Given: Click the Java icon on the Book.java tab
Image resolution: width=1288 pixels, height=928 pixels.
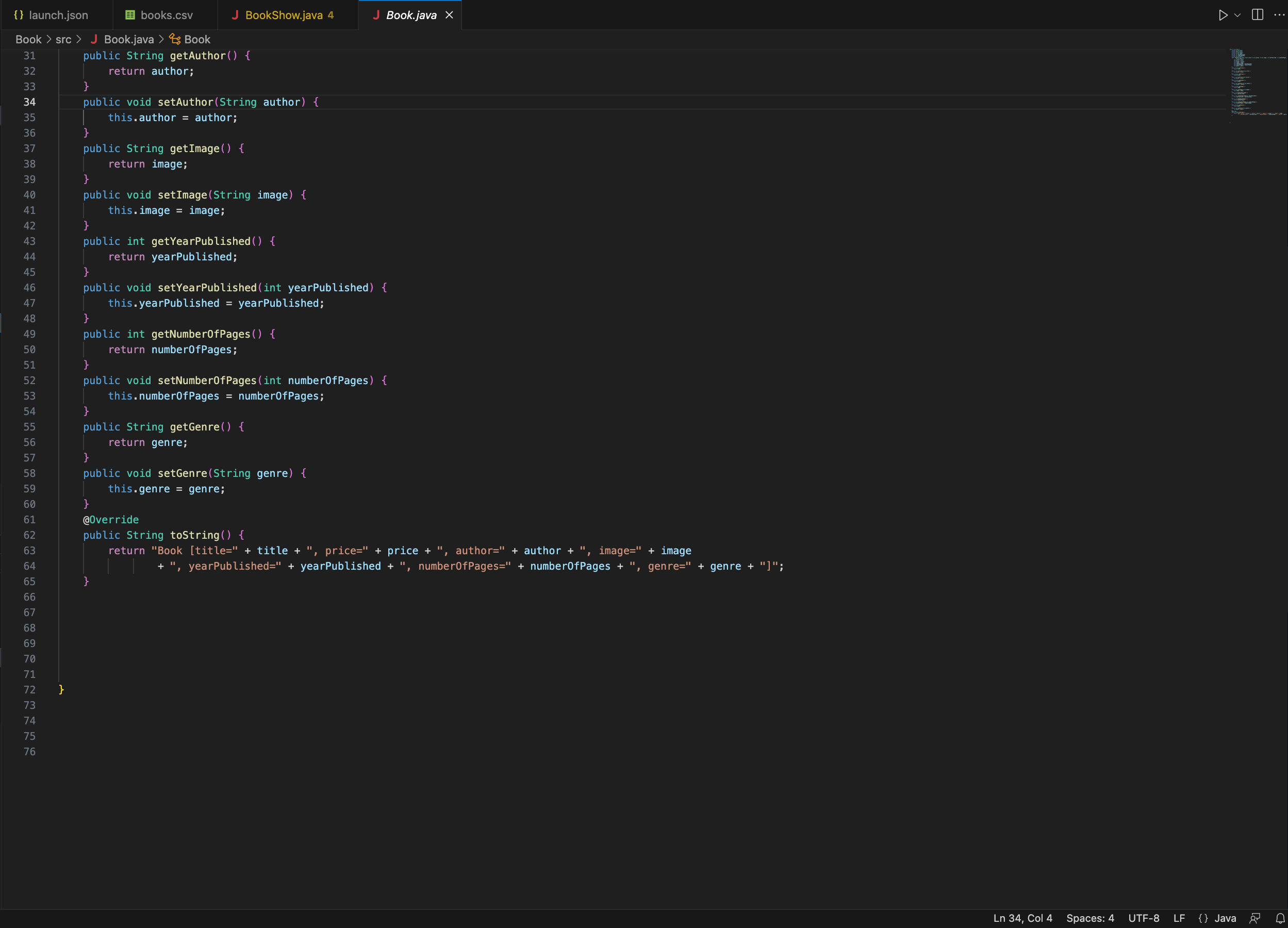Looking at the screenshot, I should pos(376,15).
